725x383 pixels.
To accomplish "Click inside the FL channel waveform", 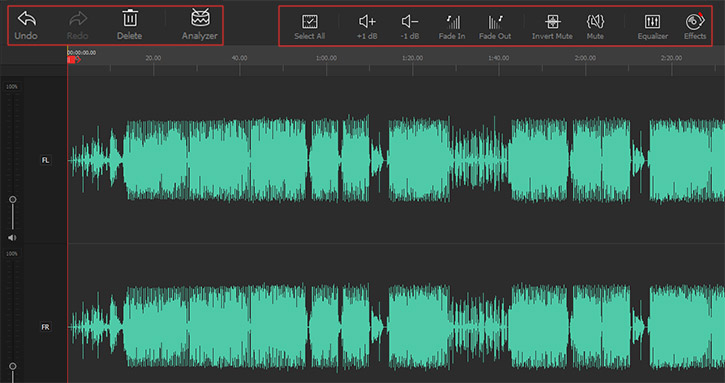I will [396, 160].
